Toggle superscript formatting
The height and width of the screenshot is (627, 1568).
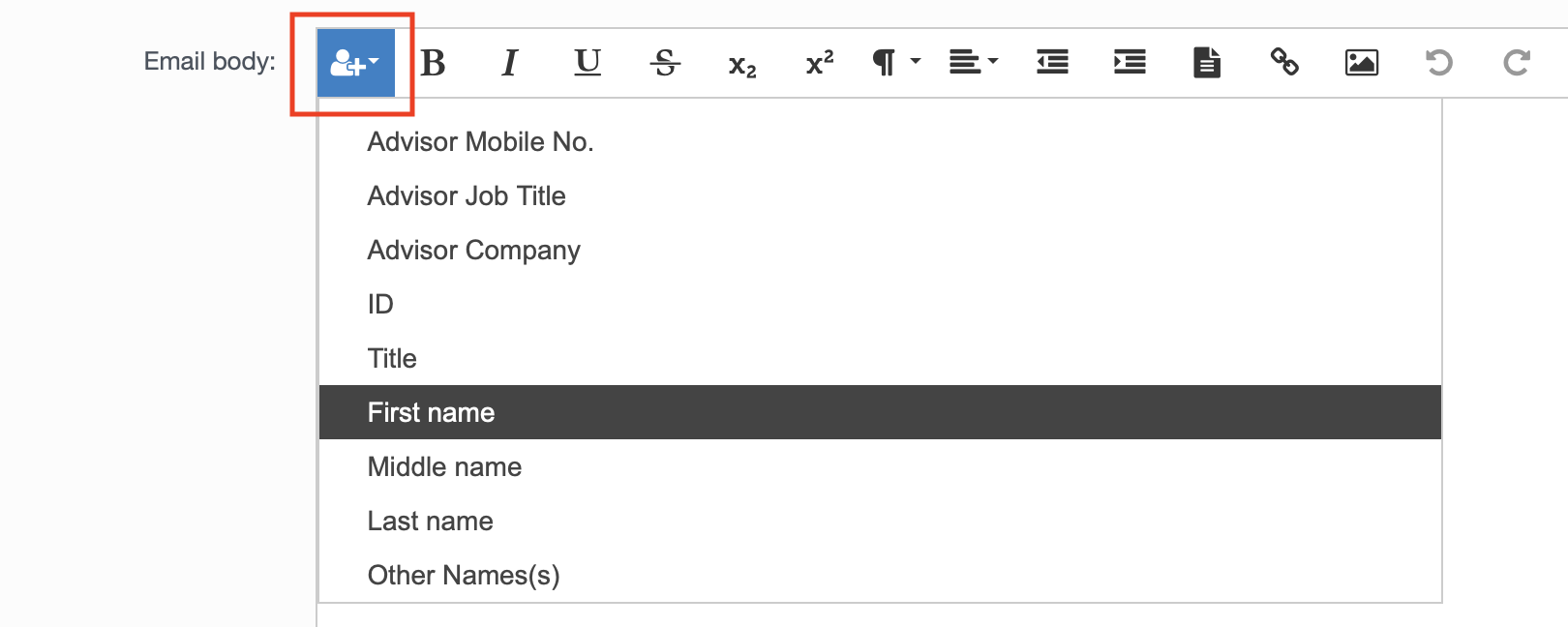click(818, 62)
